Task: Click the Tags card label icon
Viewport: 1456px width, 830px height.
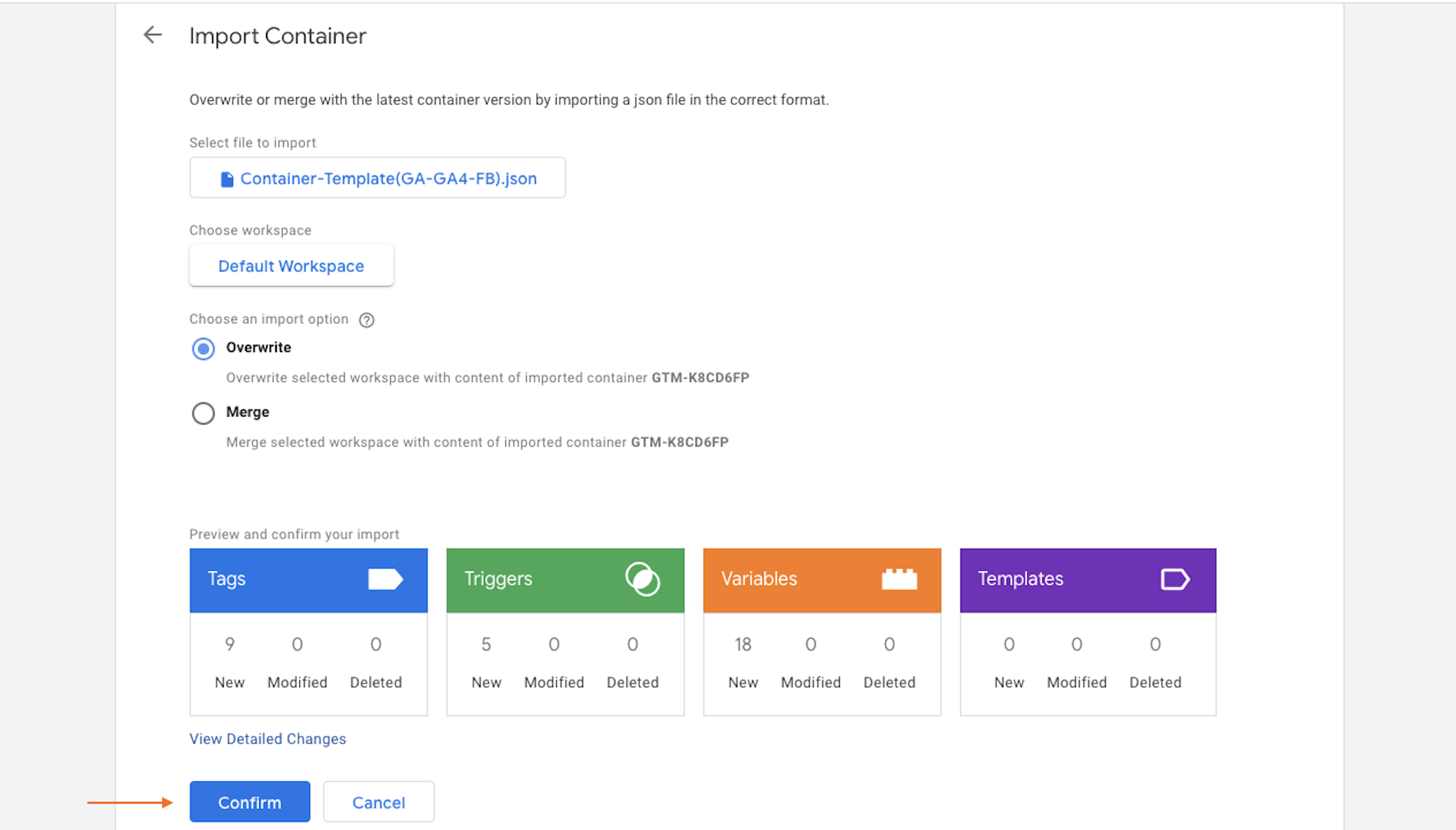Action: click(386, 579)
